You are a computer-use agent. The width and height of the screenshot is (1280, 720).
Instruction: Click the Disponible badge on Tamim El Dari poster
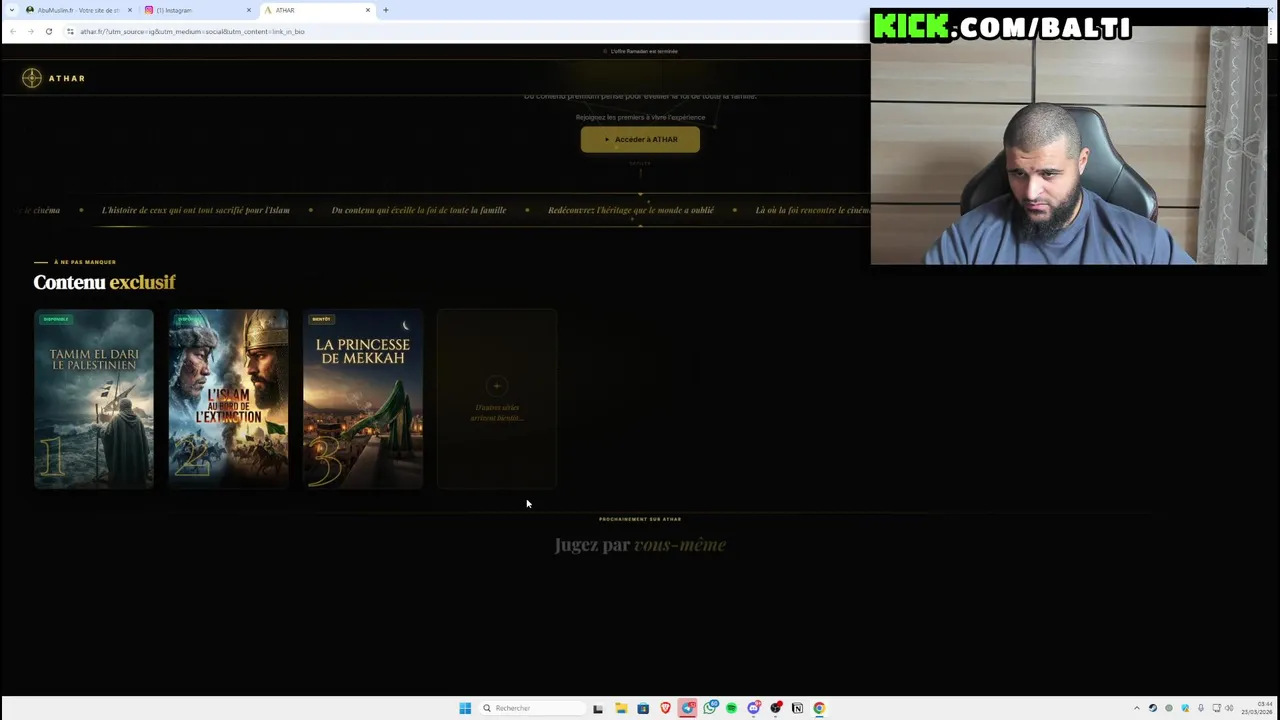tap(56, 319)
